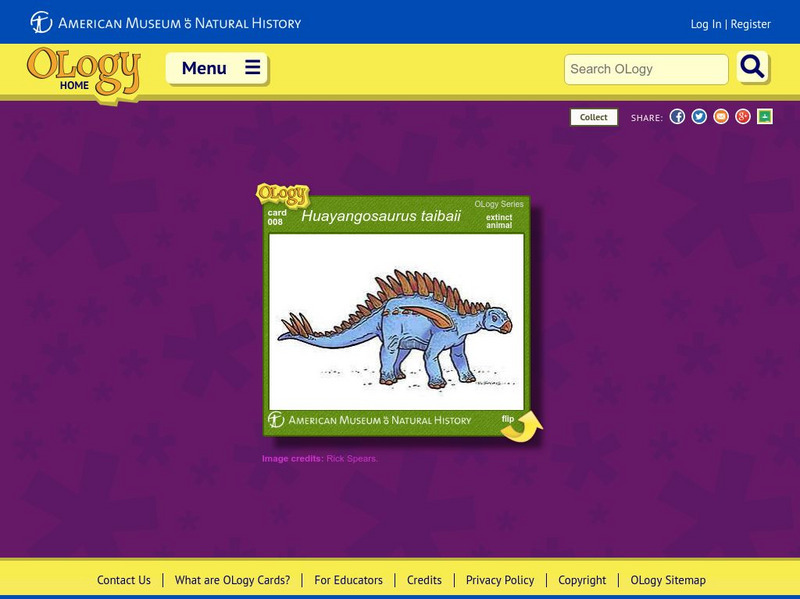
Task: Share the card on Facebook
Action: click(x=679, y=116)
